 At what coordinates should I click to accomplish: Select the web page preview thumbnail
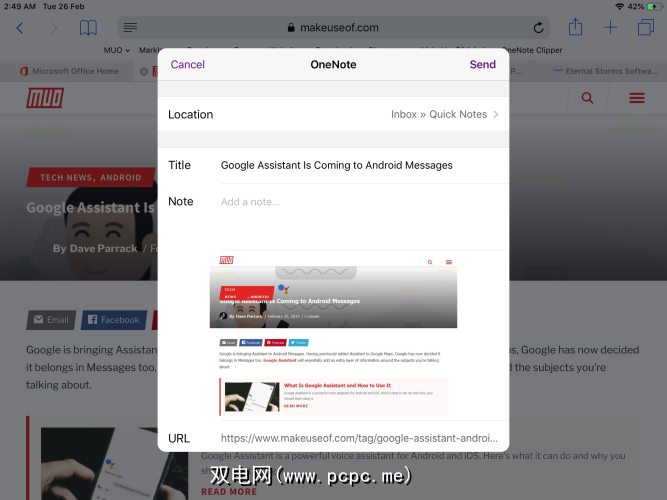click(334, 335)
